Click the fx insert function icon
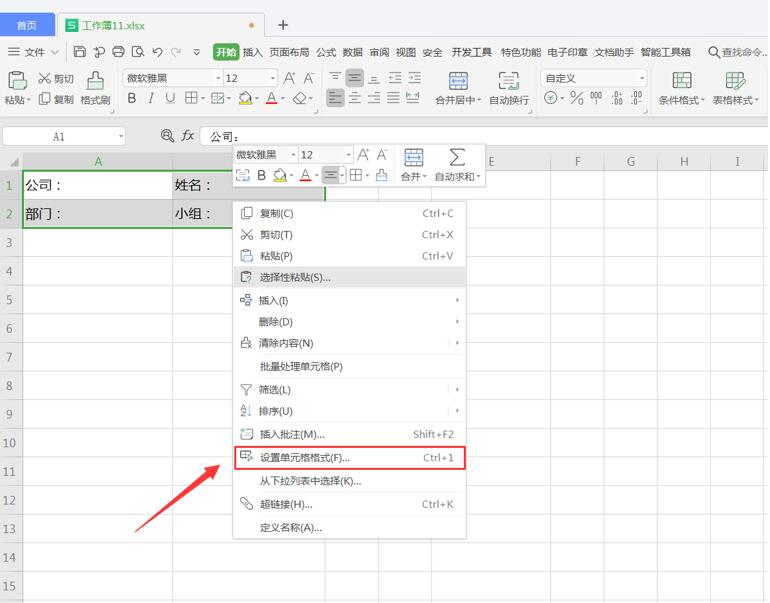This screenshot has width=770, height=603. [x=188, y=136]
